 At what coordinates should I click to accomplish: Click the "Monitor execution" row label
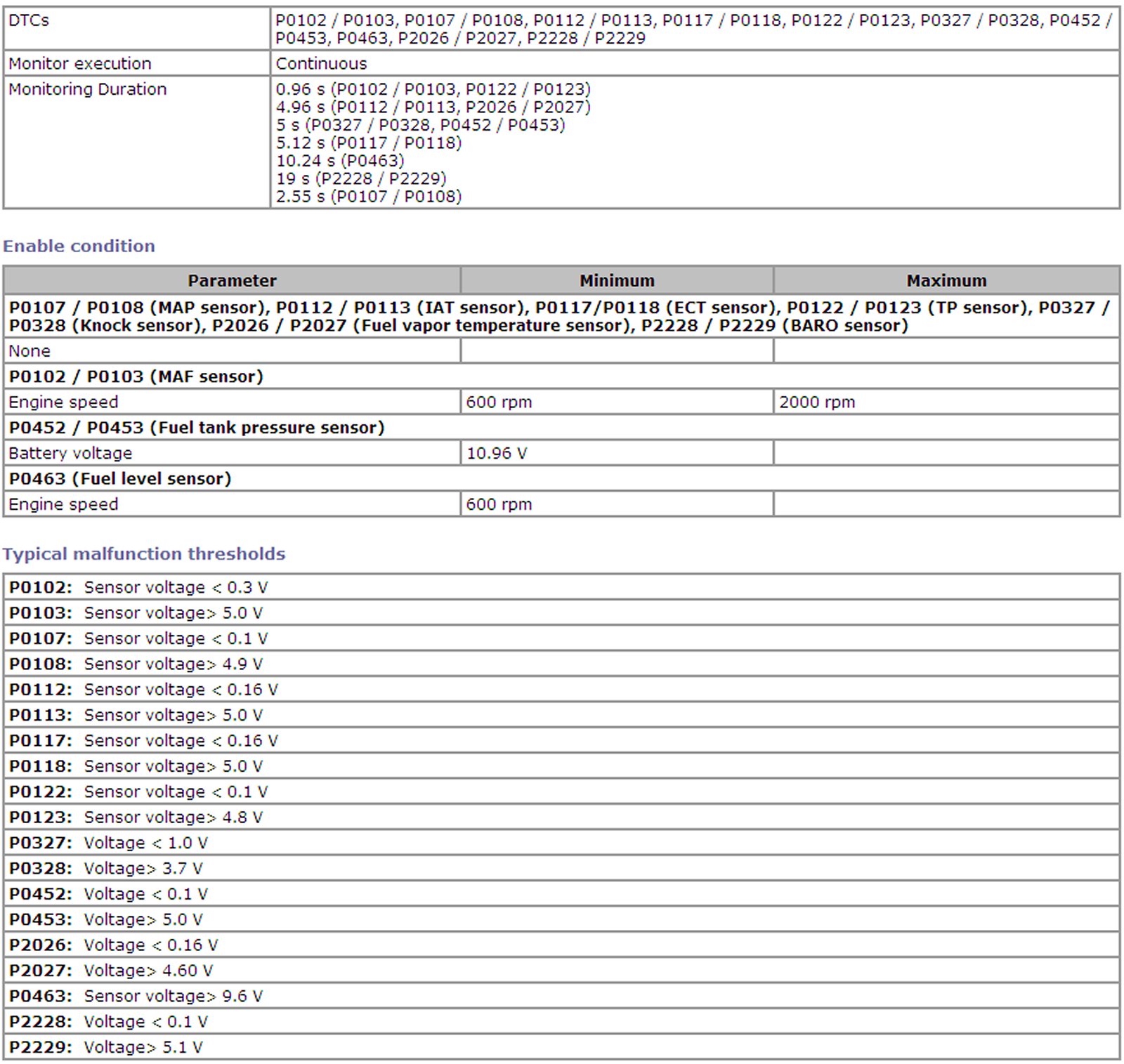pyautogui.click(x=80, y=64)
